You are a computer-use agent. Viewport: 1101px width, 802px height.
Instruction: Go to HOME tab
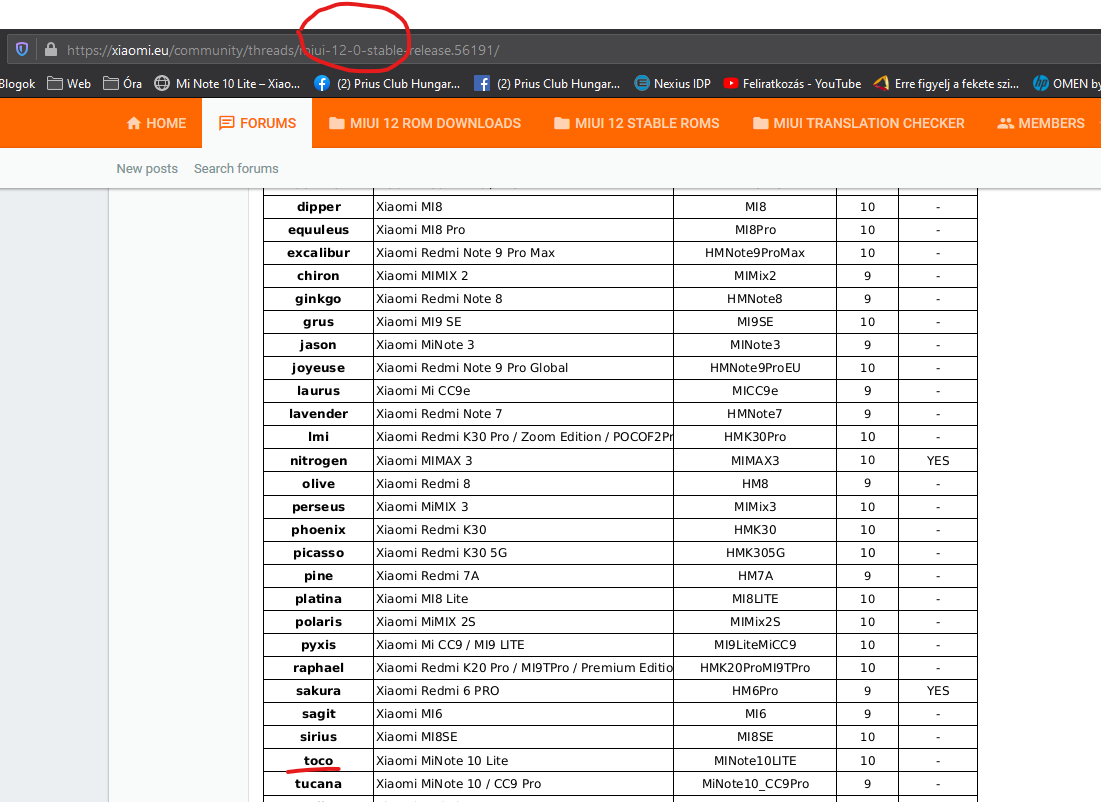[156, 123]
